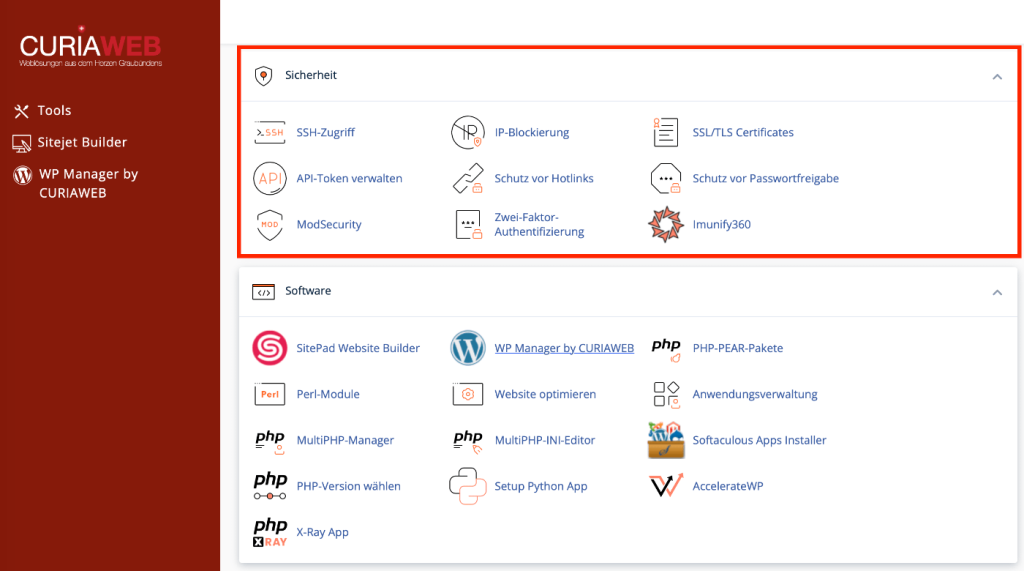Click the Softaculous Apps Installer toolbox icon
Image resolution: width=1024 pixels, height=571 pixels.
point(665,440)
